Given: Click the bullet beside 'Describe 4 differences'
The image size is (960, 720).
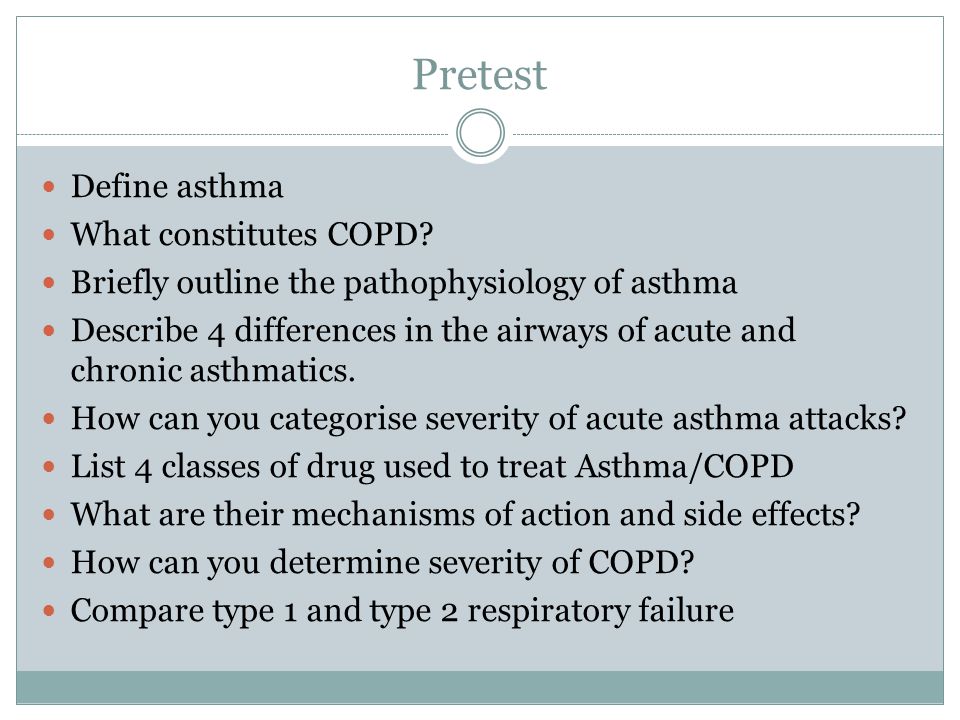Looking at the screenshot, I should click(x=50, y=331).
